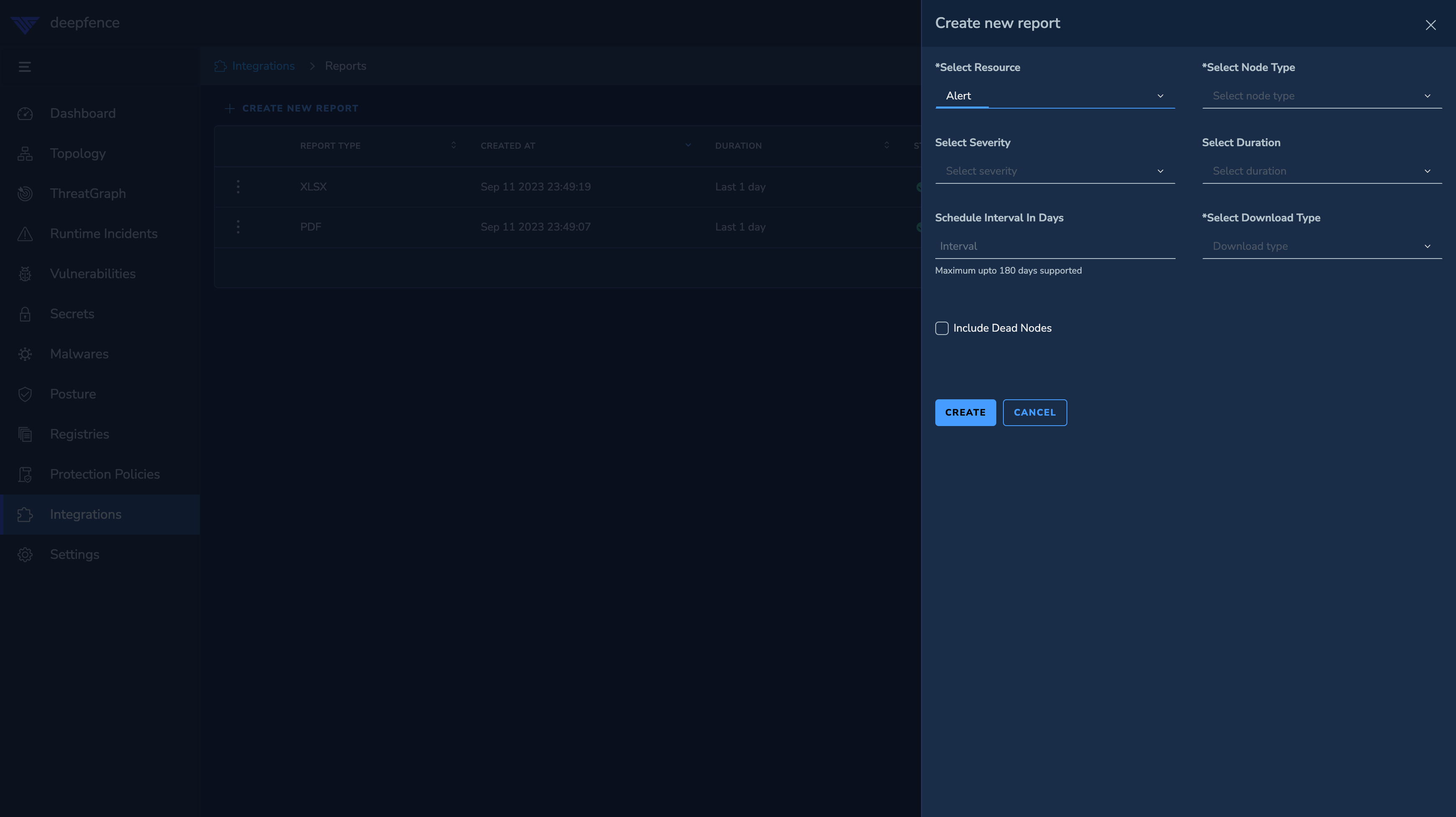Click the deepfence brand name text
The image size is (1456, 817).
click(85, 23)
